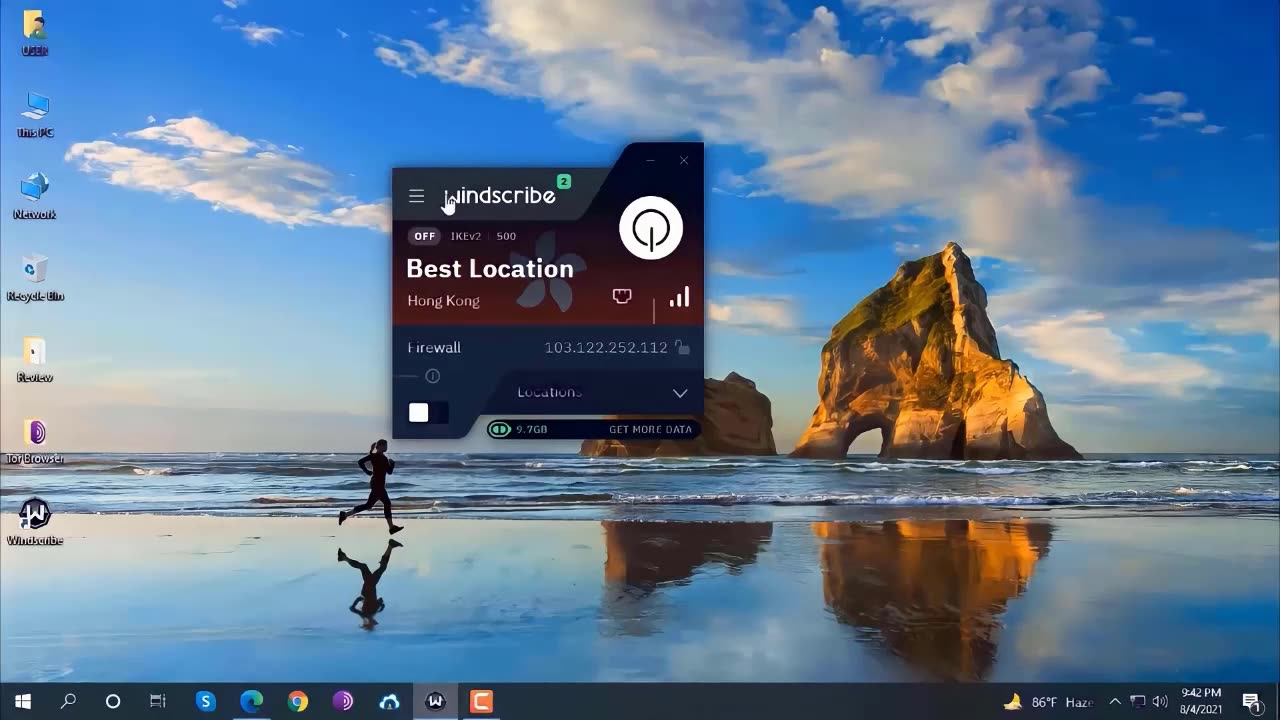This screenshot has height=720, width=1280.
Task: Open the 86°F Haze weather widget
Action: point(1048,702)
